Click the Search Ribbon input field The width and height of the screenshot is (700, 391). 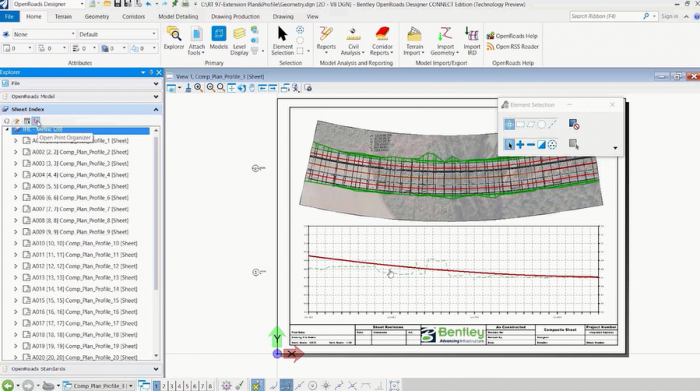[606, 16]
